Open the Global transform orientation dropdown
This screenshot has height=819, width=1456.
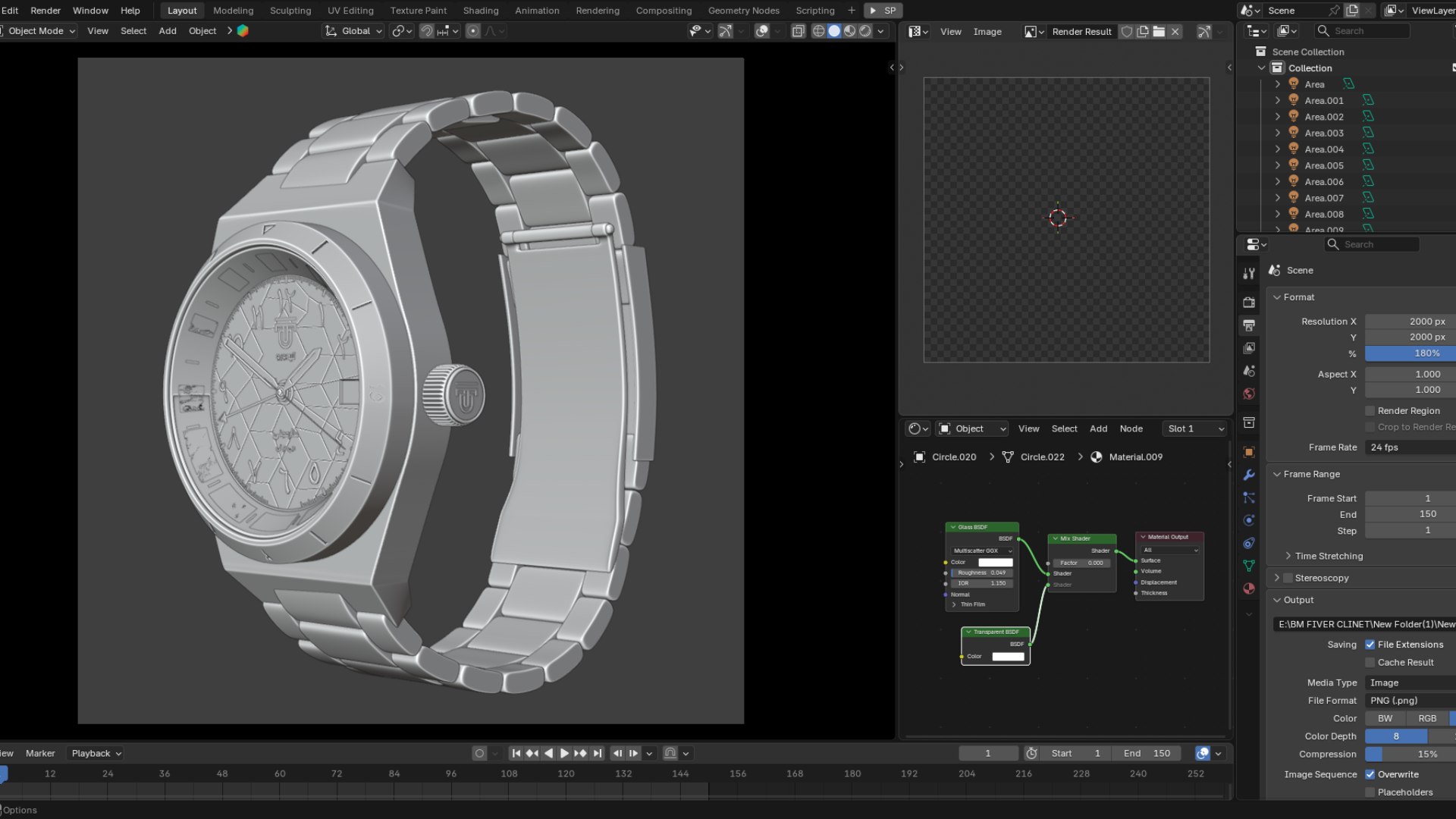(x=354, y=31)
